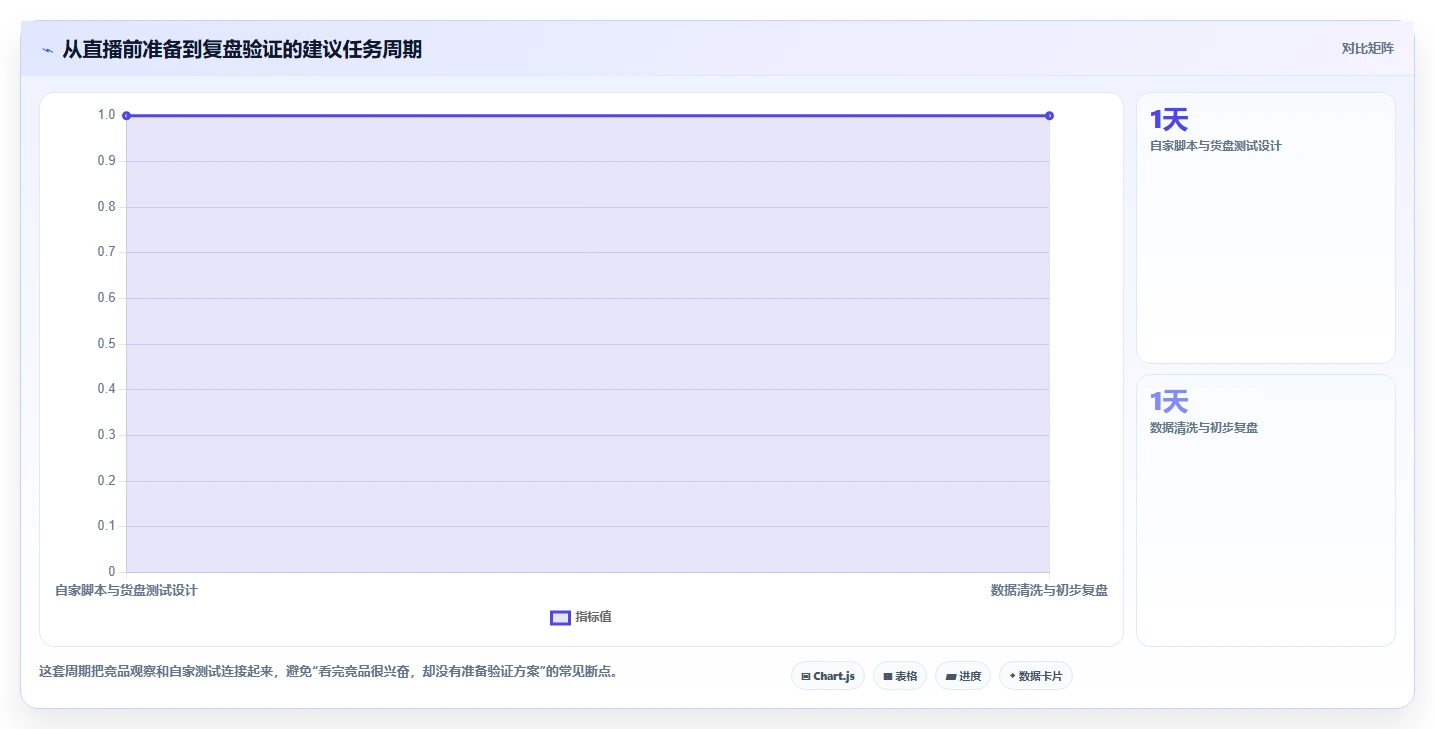1435x729 pixels.
Task: Click the y-axis tick label 0.2
Action: (x=107, y=481)
